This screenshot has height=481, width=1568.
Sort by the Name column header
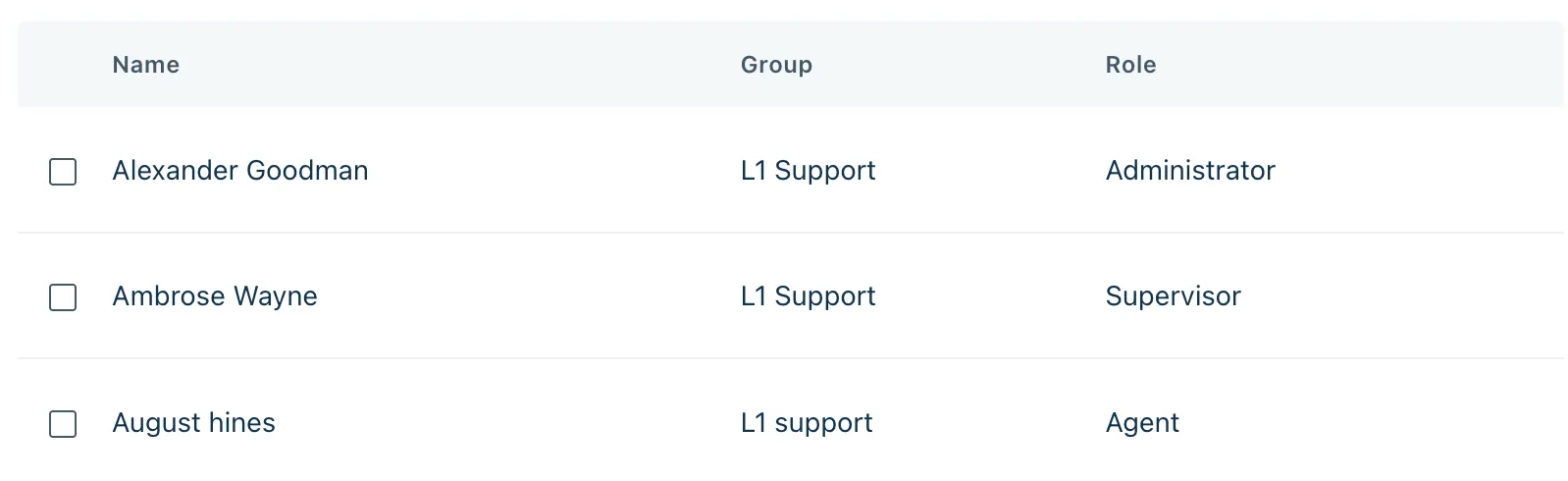(x=146, y=65)
